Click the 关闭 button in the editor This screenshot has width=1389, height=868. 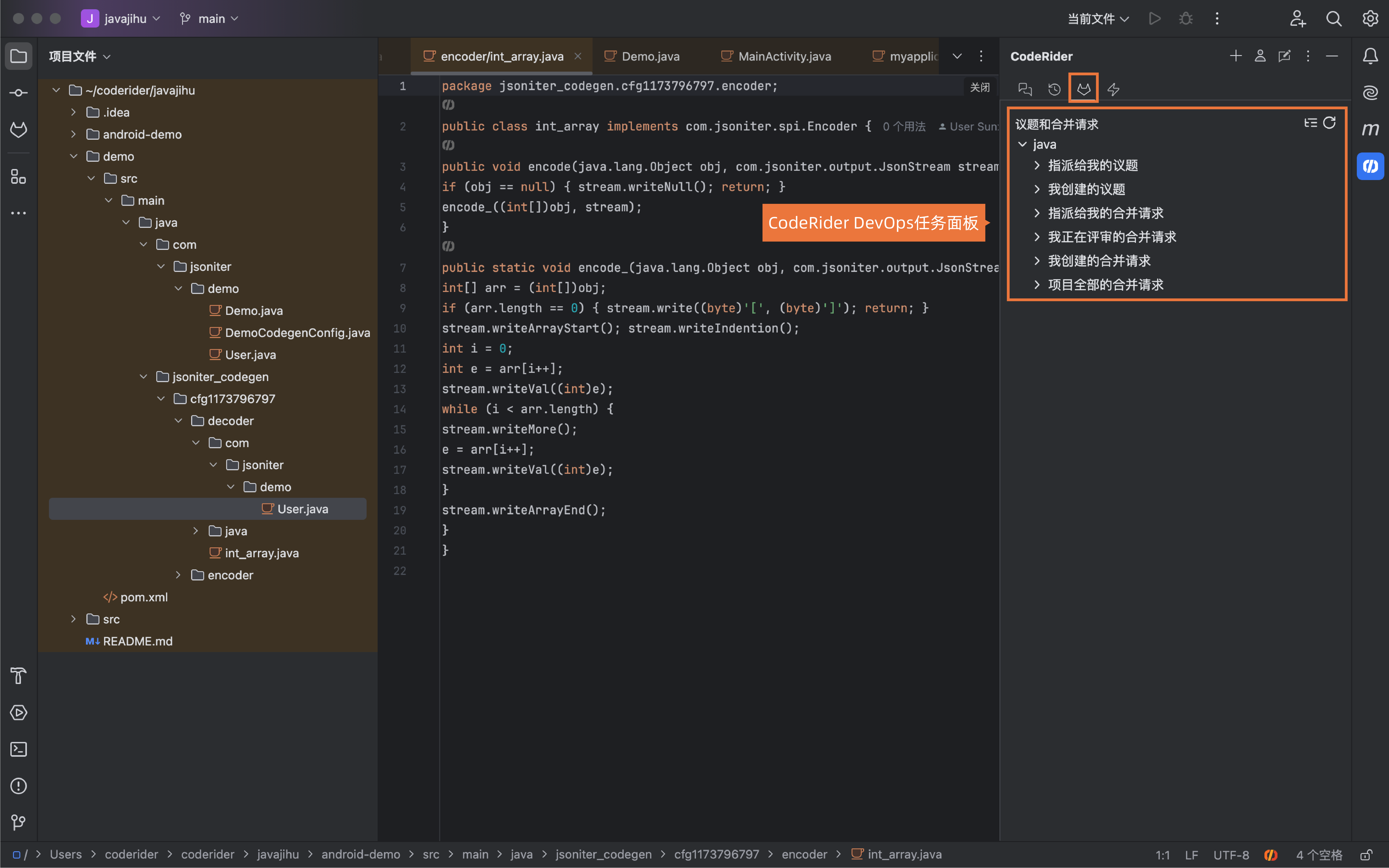tap(980, 87)
